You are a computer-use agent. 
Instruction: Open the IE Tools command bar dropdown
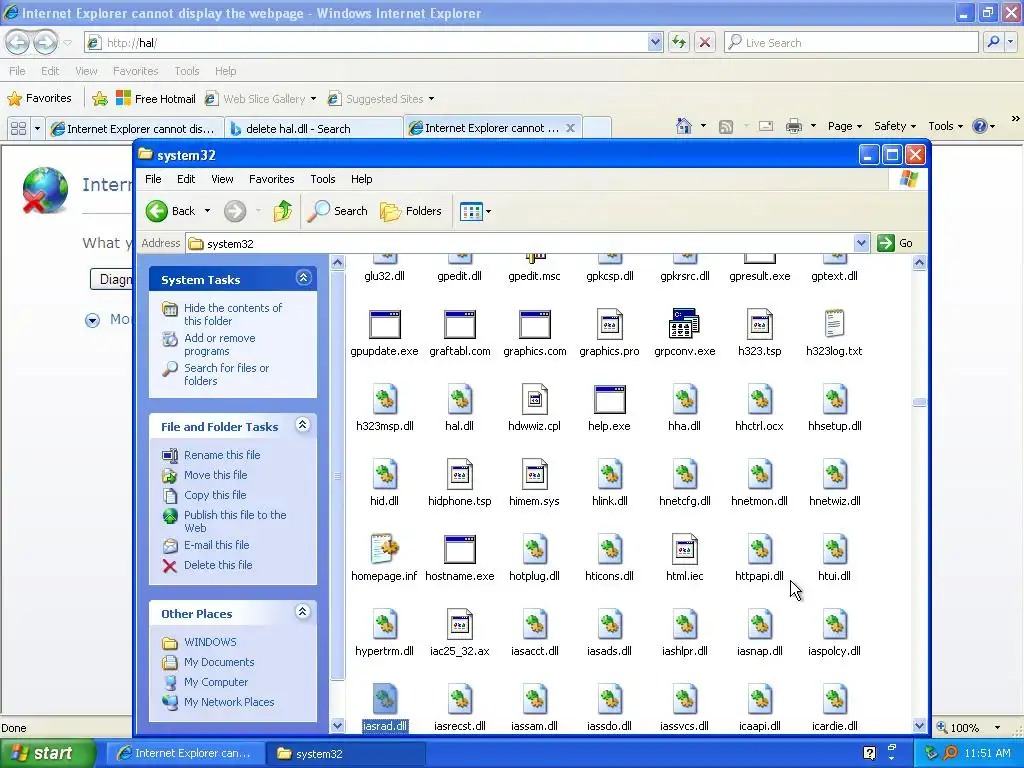pos(946,126)
